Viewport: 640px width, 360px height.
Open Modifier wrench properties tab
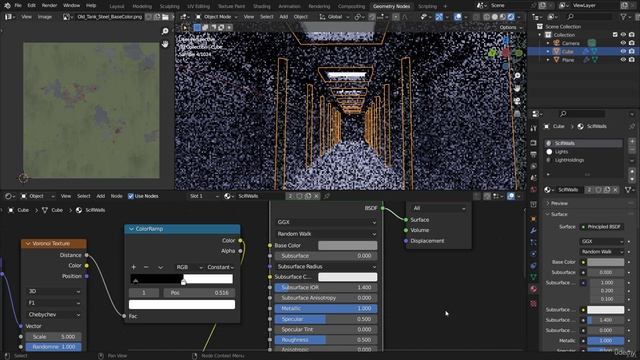[x=533, y=231]
